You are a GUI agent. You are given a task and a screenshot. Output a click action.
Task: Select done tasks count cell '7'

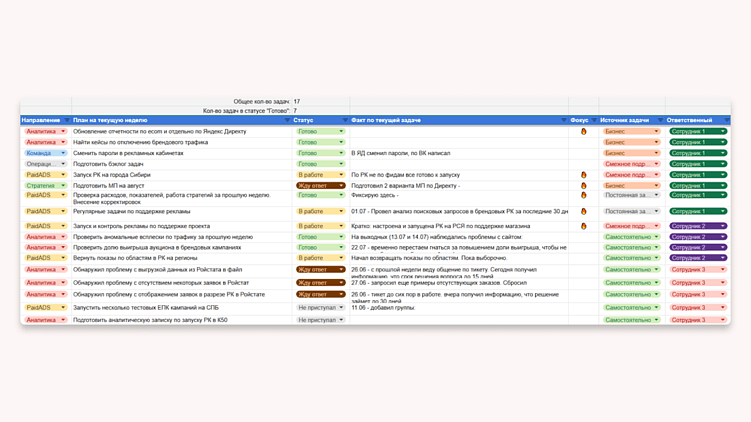[x=321, y=111]
